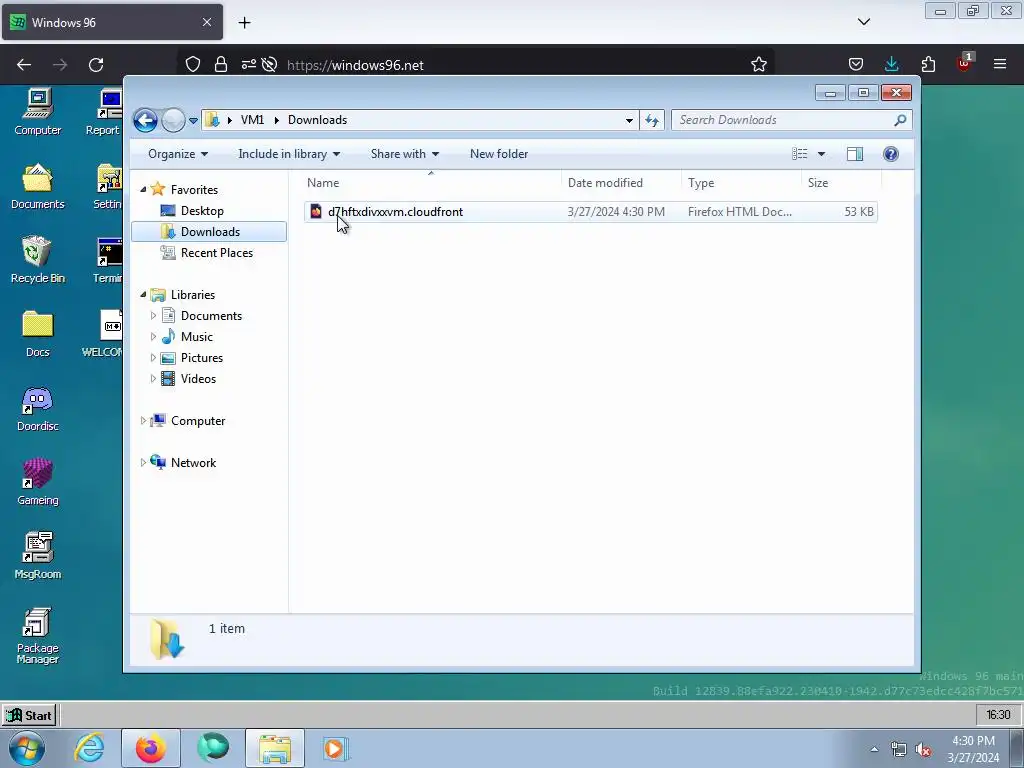The width and height of the screenshot is (1024, 768).
Task: Open Include in library dropdown
Action: (289, 154)
